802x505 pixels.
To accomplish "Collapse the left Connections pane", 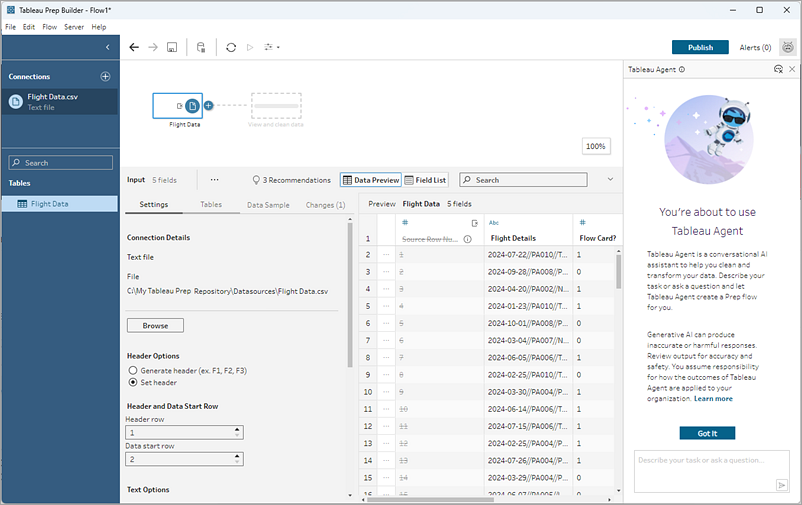I will [107, 47].
